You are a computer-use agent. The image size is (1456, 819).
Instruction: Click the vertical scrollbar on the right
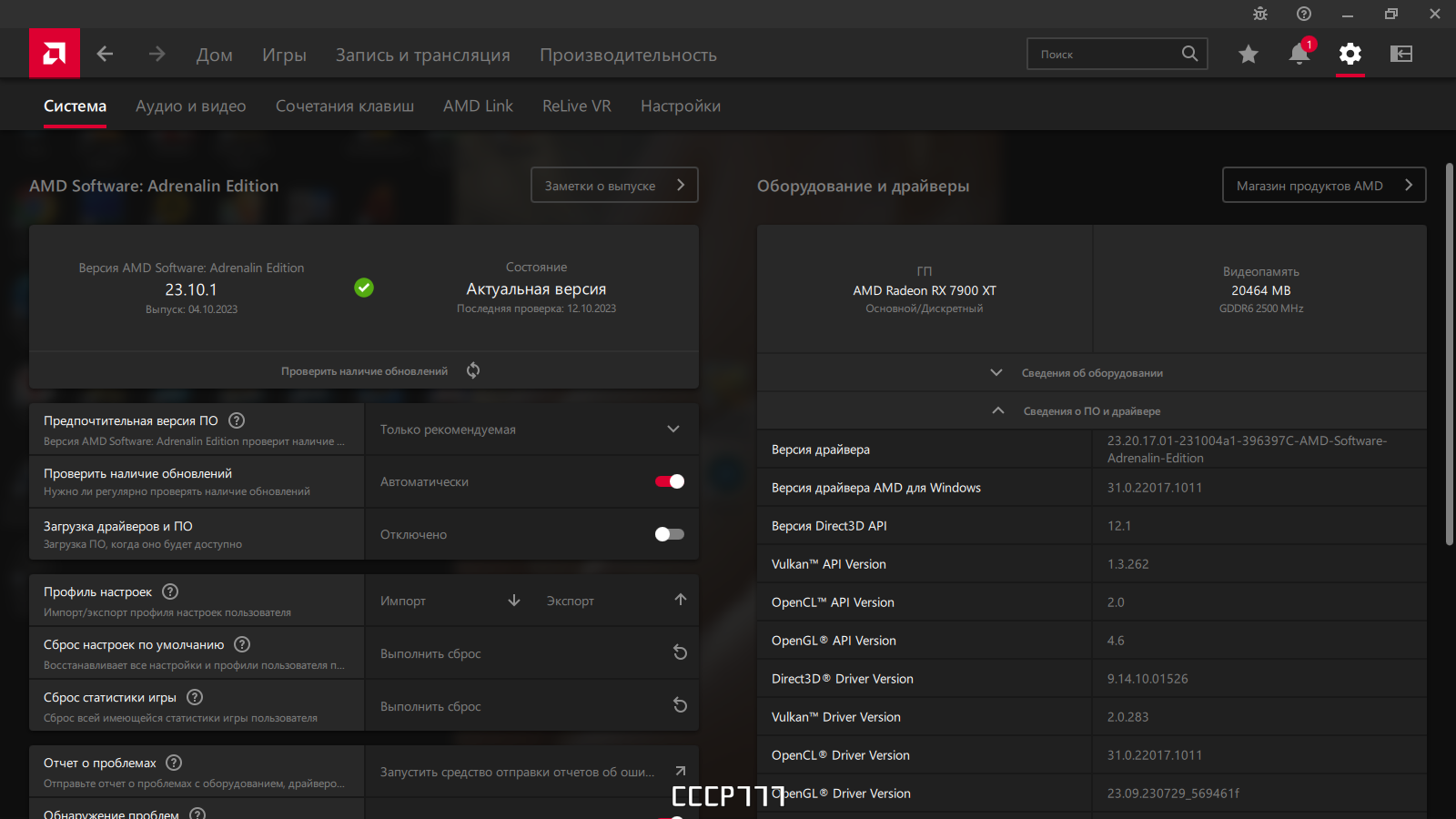coord(1449,355)
